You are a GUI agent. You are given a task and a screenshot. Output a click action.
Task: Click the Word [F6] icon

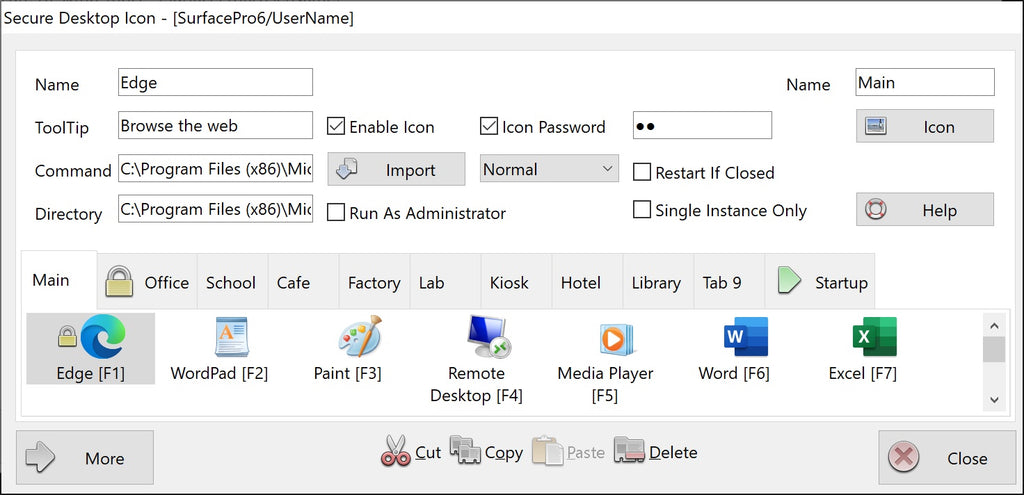[x=746, y=338]
